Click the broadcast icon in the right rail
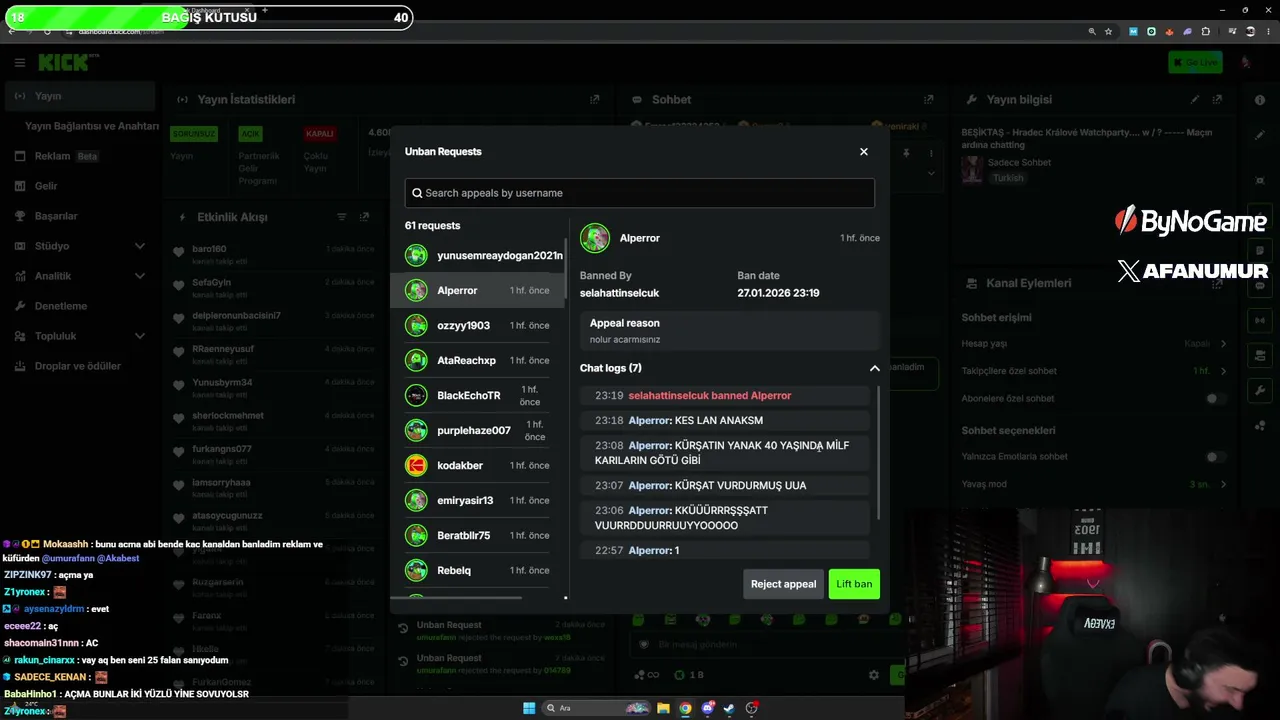The image size is (1280, 720). [1260, 320]
